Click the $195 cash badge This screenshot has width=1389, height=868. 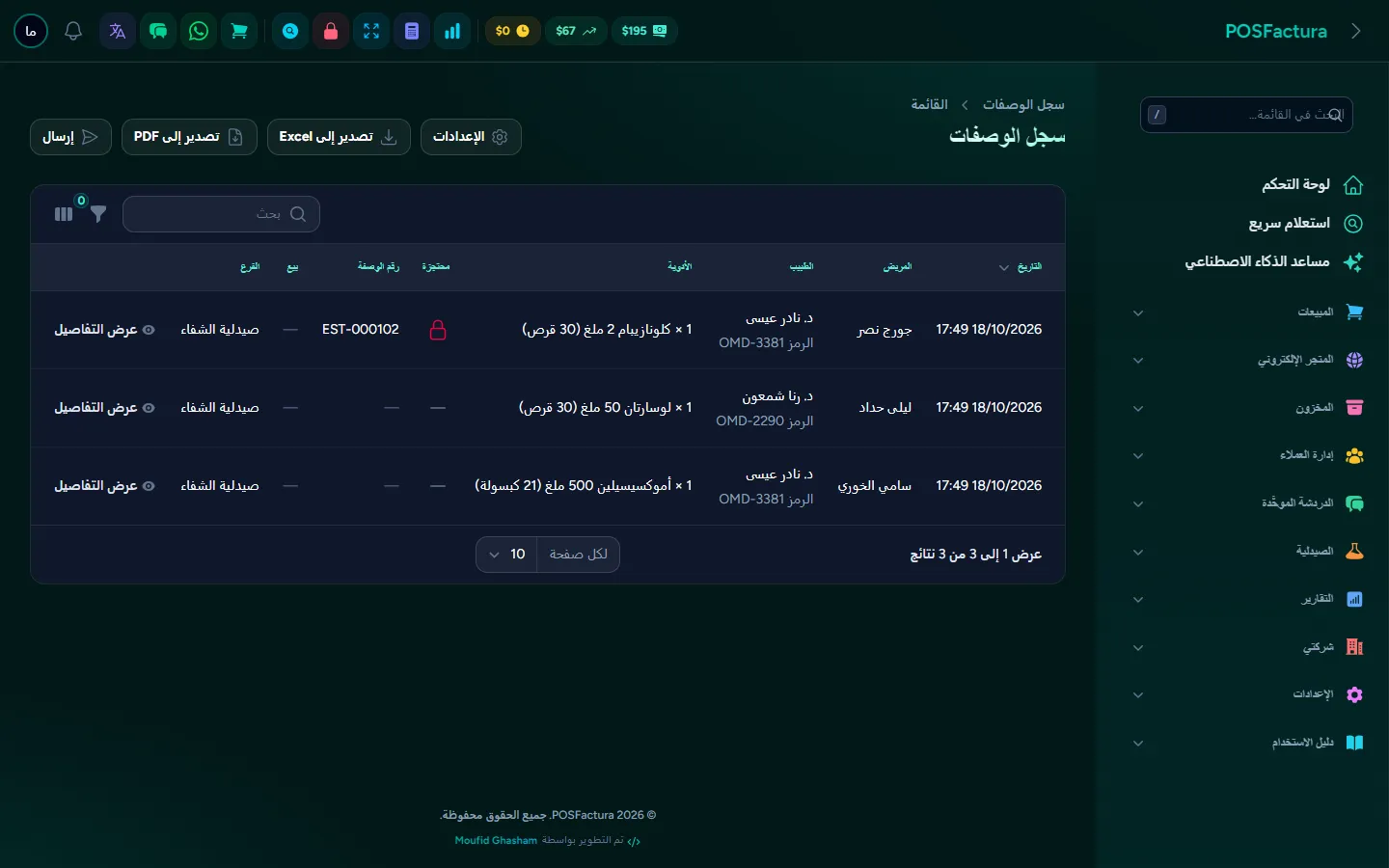click(644, 31)
